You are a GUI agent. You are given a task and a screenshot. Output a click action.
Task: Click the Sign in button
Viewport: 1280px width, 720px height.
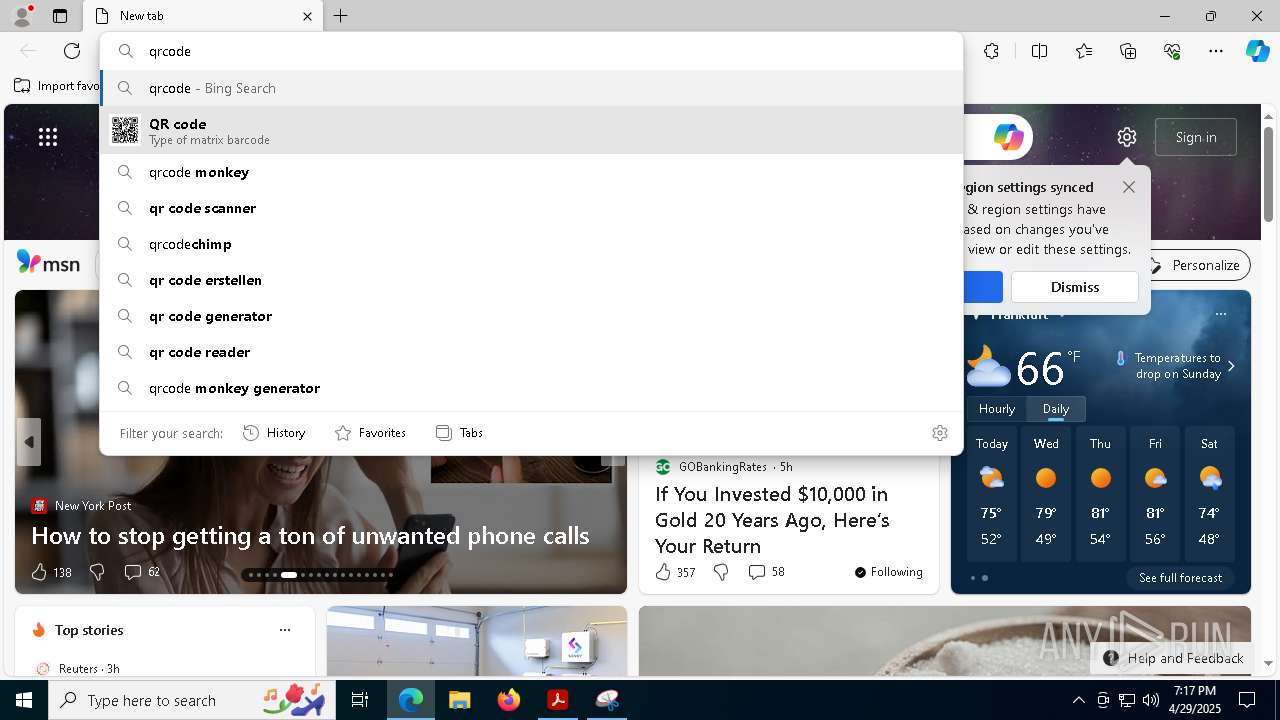point(1196,137)
